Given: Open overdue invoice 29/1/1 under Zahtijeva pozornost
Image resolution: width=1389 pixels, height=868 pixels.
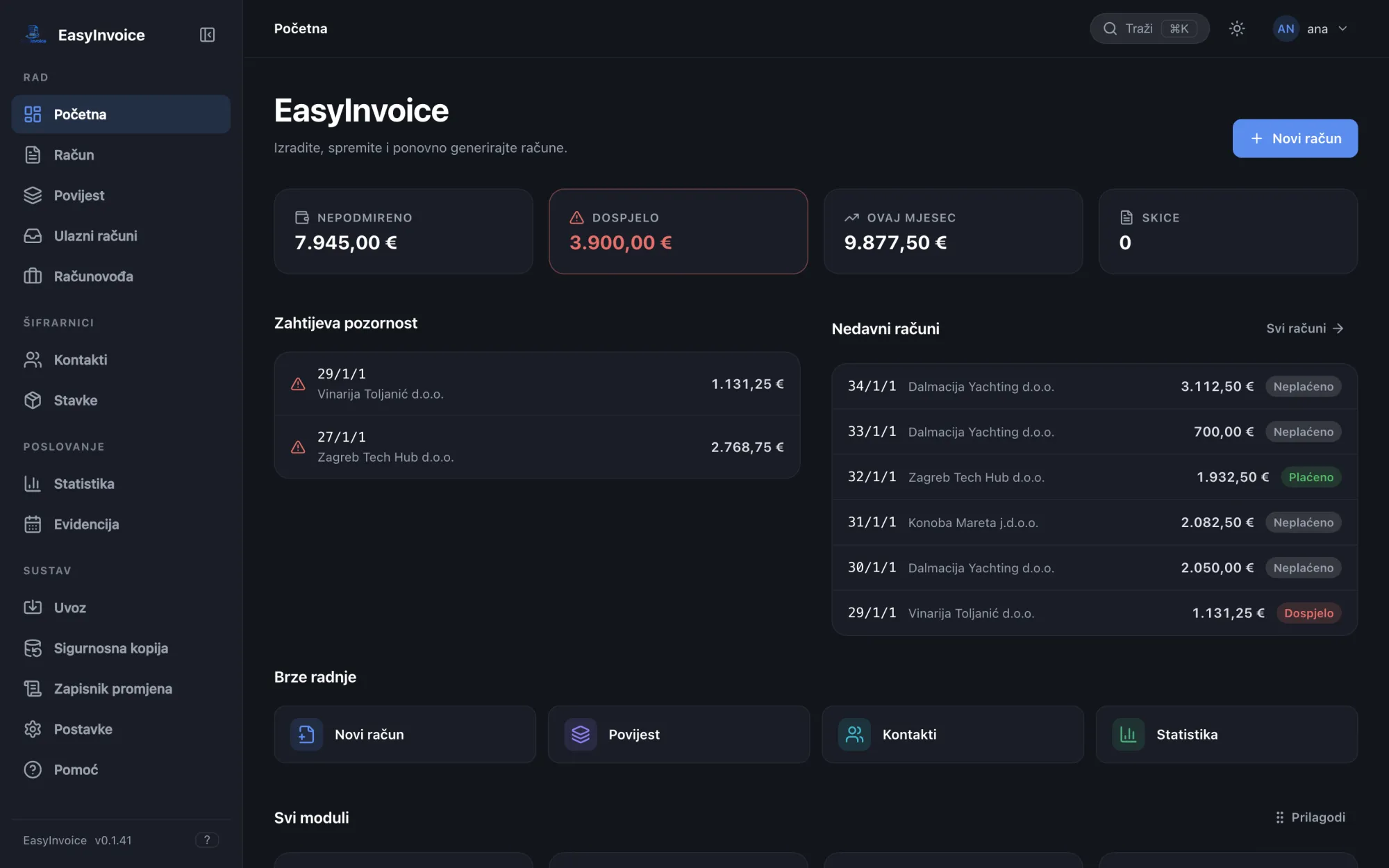Looking at the screenshot, I should click(x=537, y=384).
